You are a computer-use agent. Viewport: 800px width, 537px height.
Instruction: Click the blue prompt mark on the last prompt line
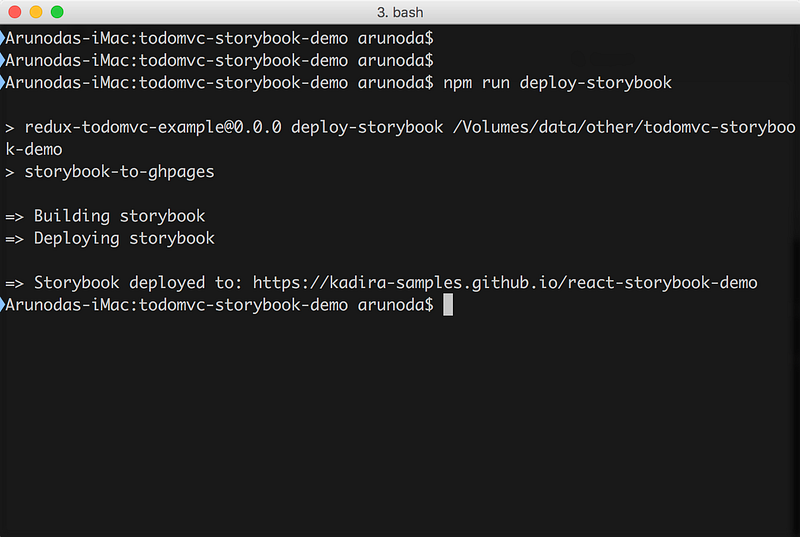(3, 305)
